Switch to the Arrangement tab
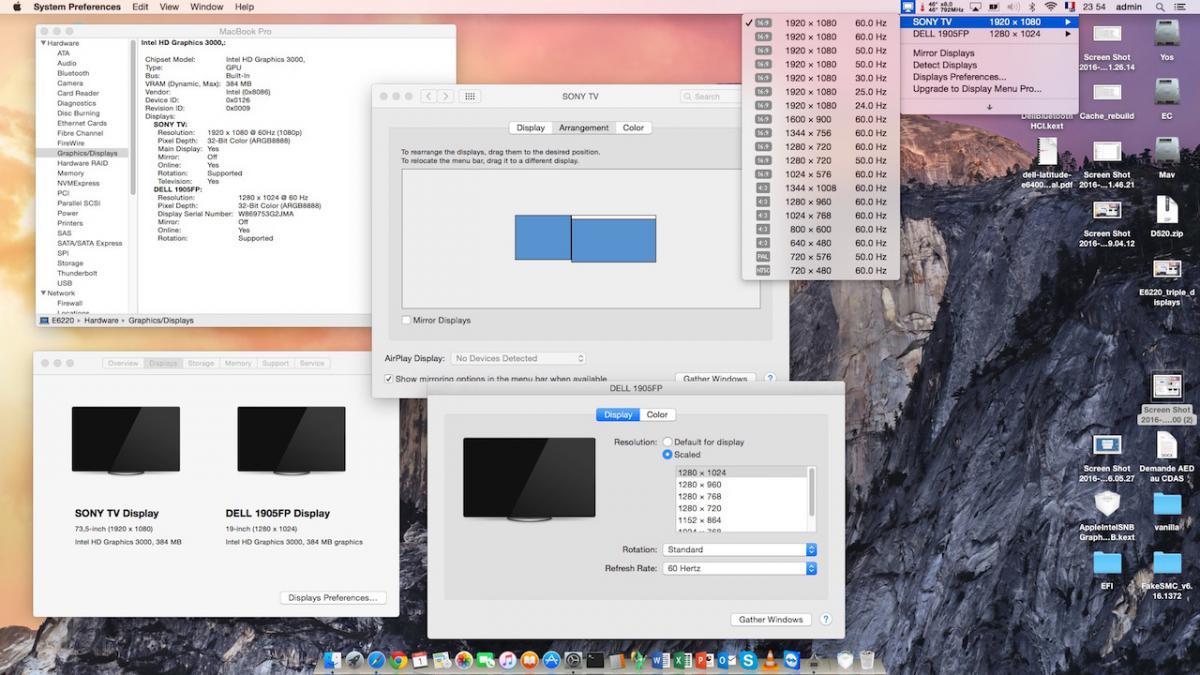Image resolution: width=1200 pixels, height=675 pixels. pyautogui.click(x=583, y=128)
